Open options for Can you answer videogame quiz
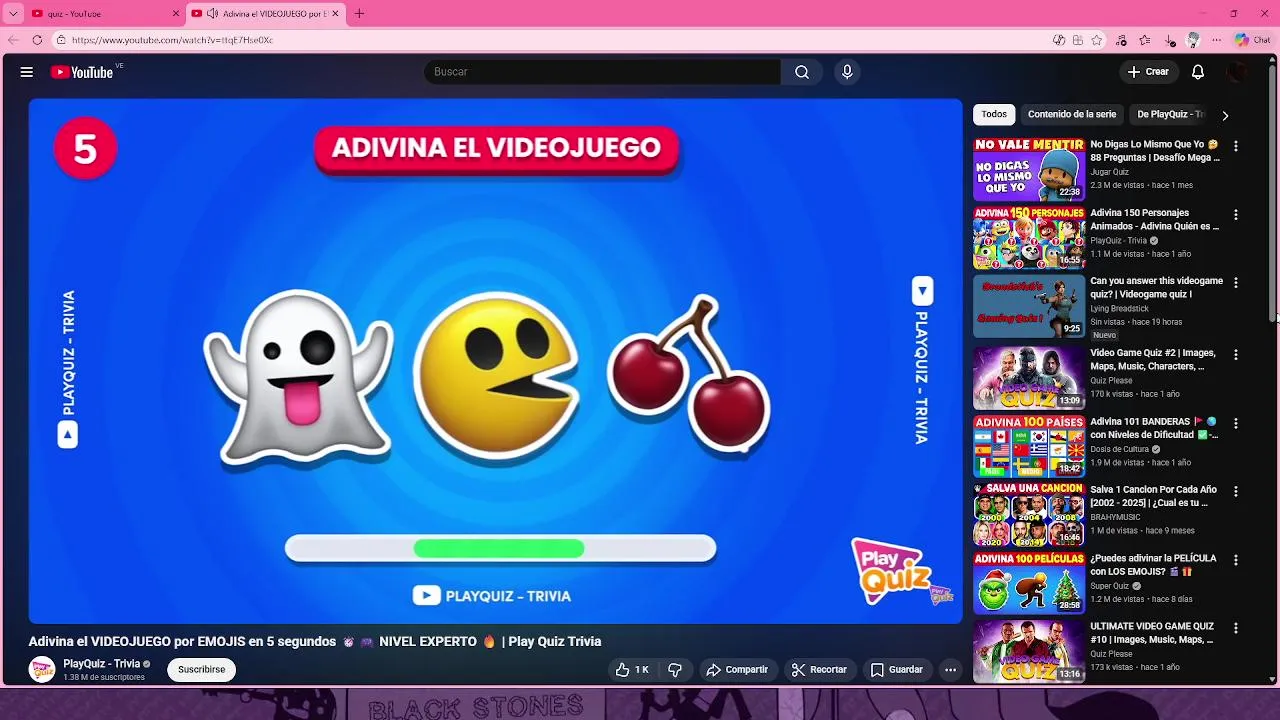Image resolution: width=1280 pixels, height=720 pixels. coord(1236,283)
